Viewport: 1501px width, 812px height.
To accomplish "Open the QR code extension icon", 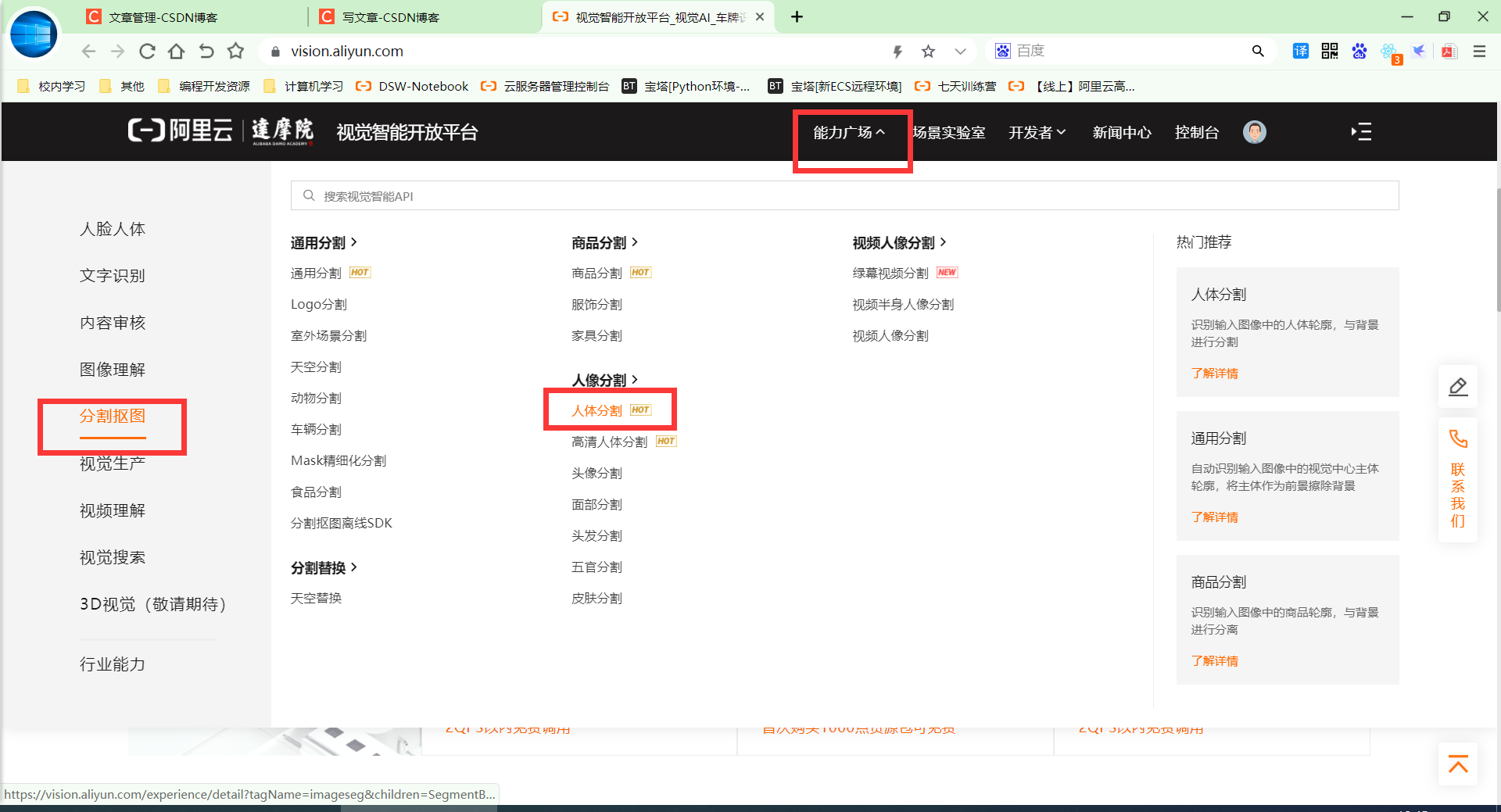I will coord(1330,52).
